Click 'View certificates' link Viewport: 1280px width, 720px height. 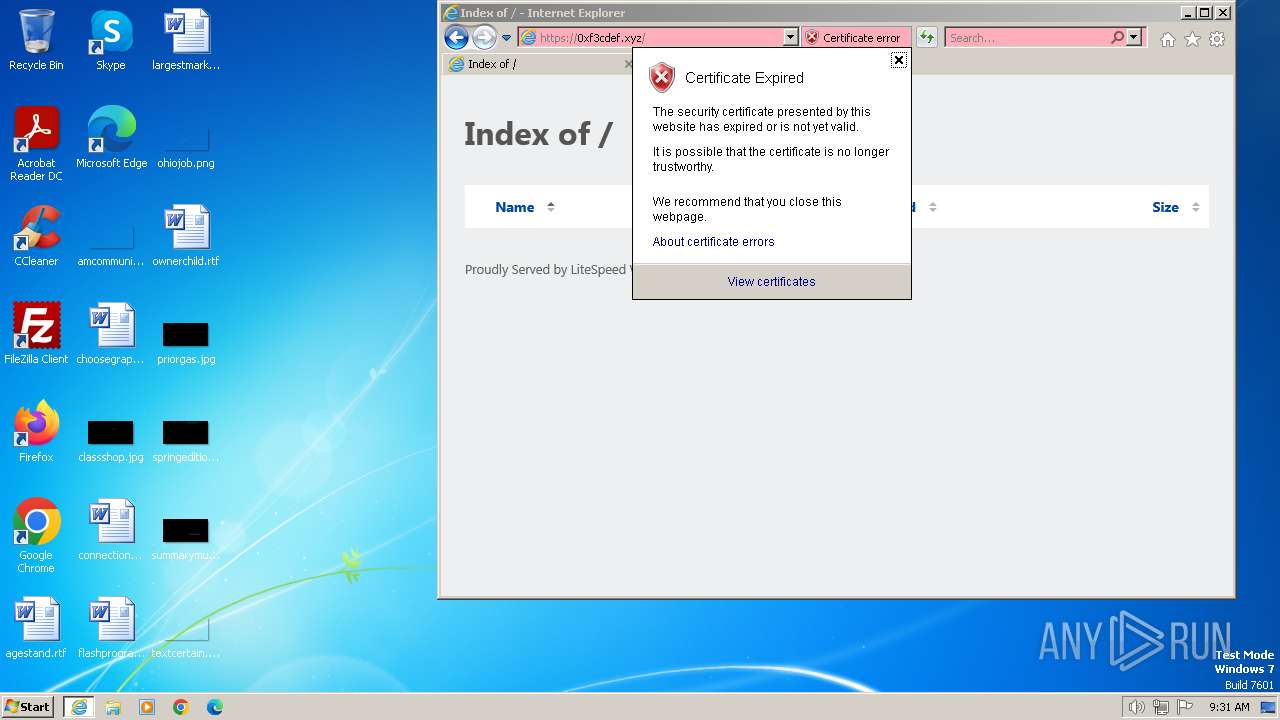coord(771,282)
